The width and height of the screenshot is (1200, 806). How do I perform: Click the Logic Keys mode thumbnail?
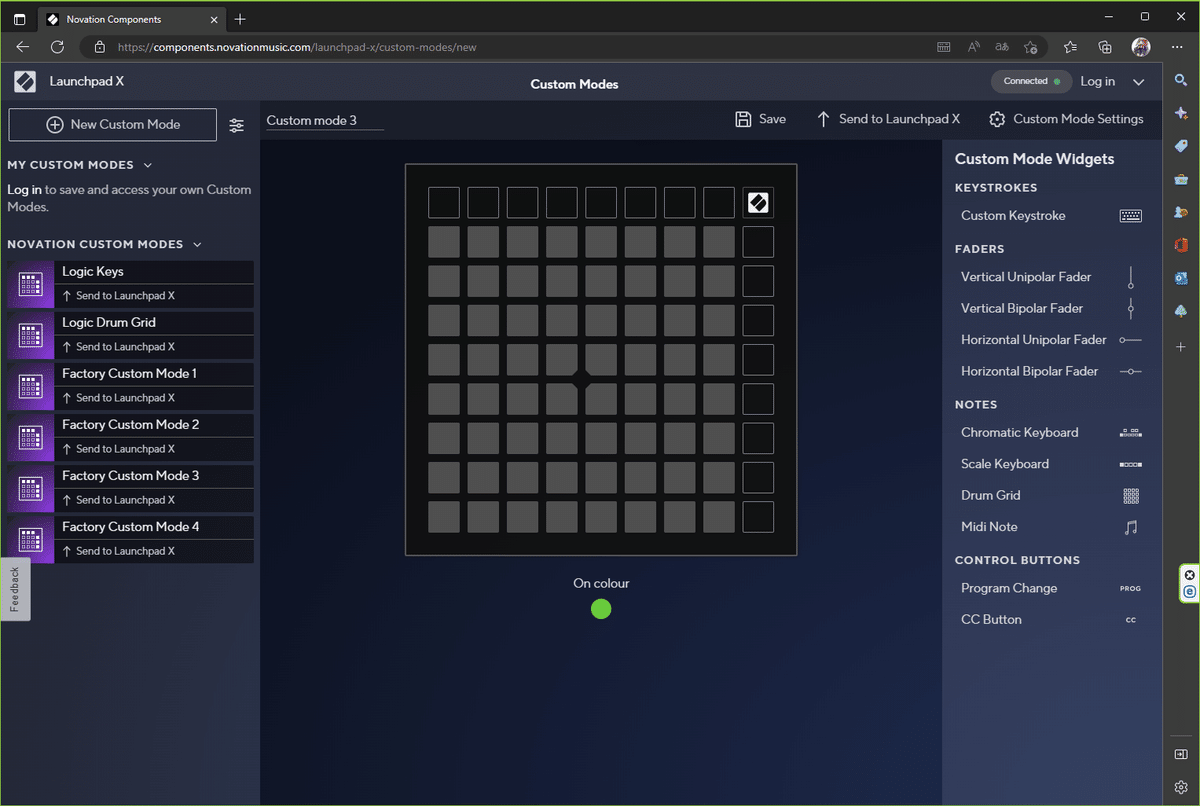pyautogui.click(x=30, y=284)
